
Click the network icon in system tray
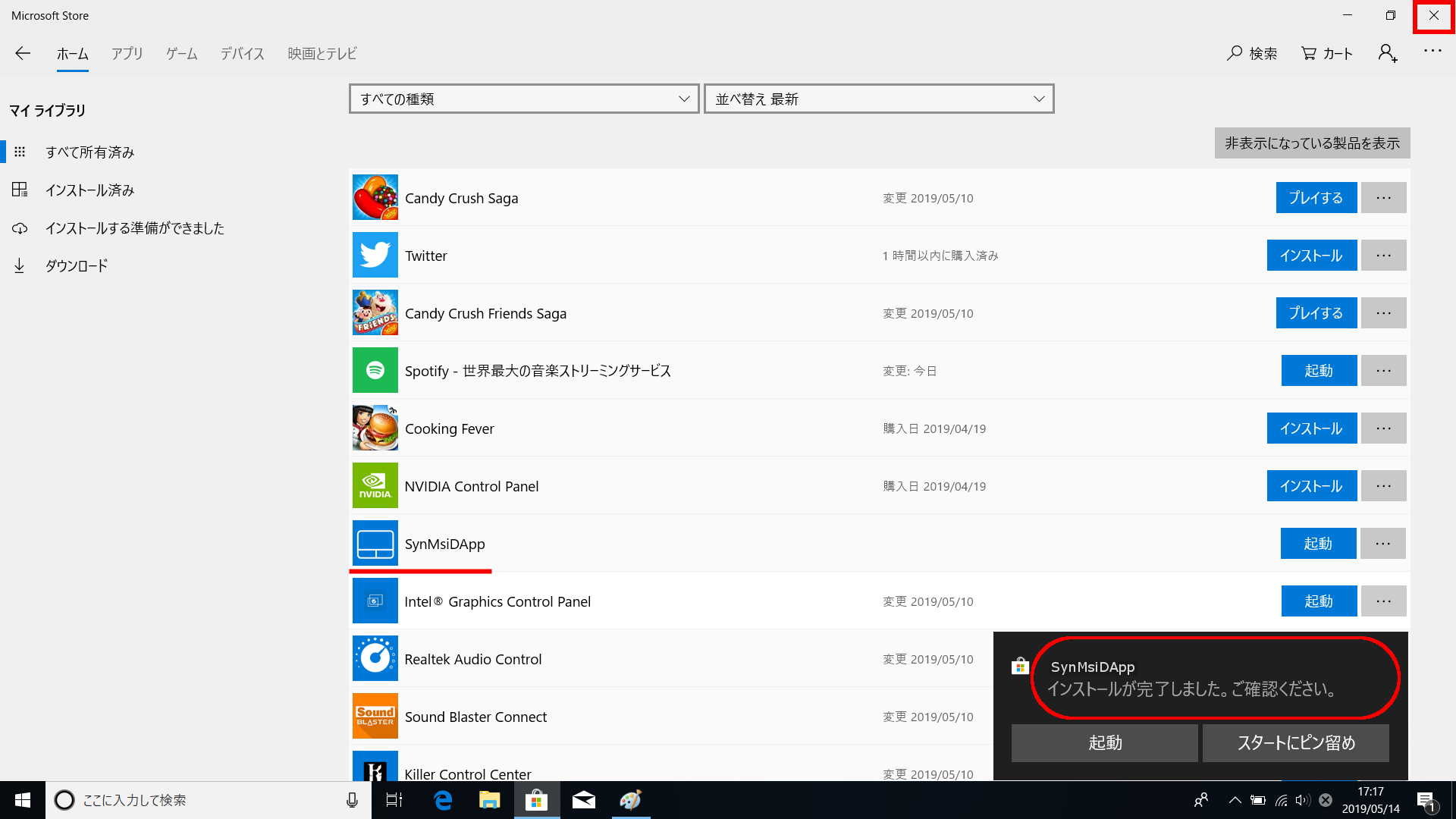click(1281, 800)
